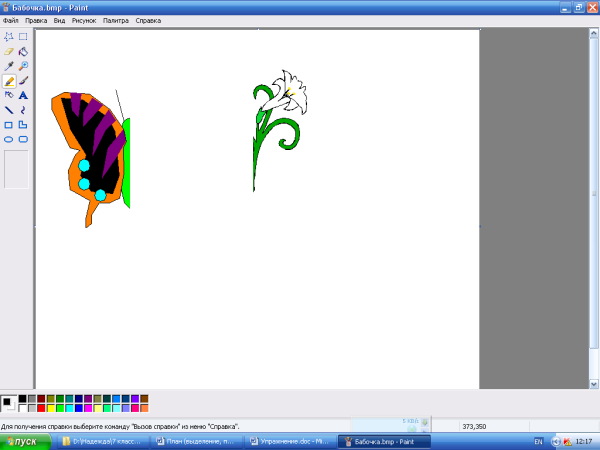Choose the Fill with color bucket
Viewport: 600px width, 450px height.
tap(23, 51)
